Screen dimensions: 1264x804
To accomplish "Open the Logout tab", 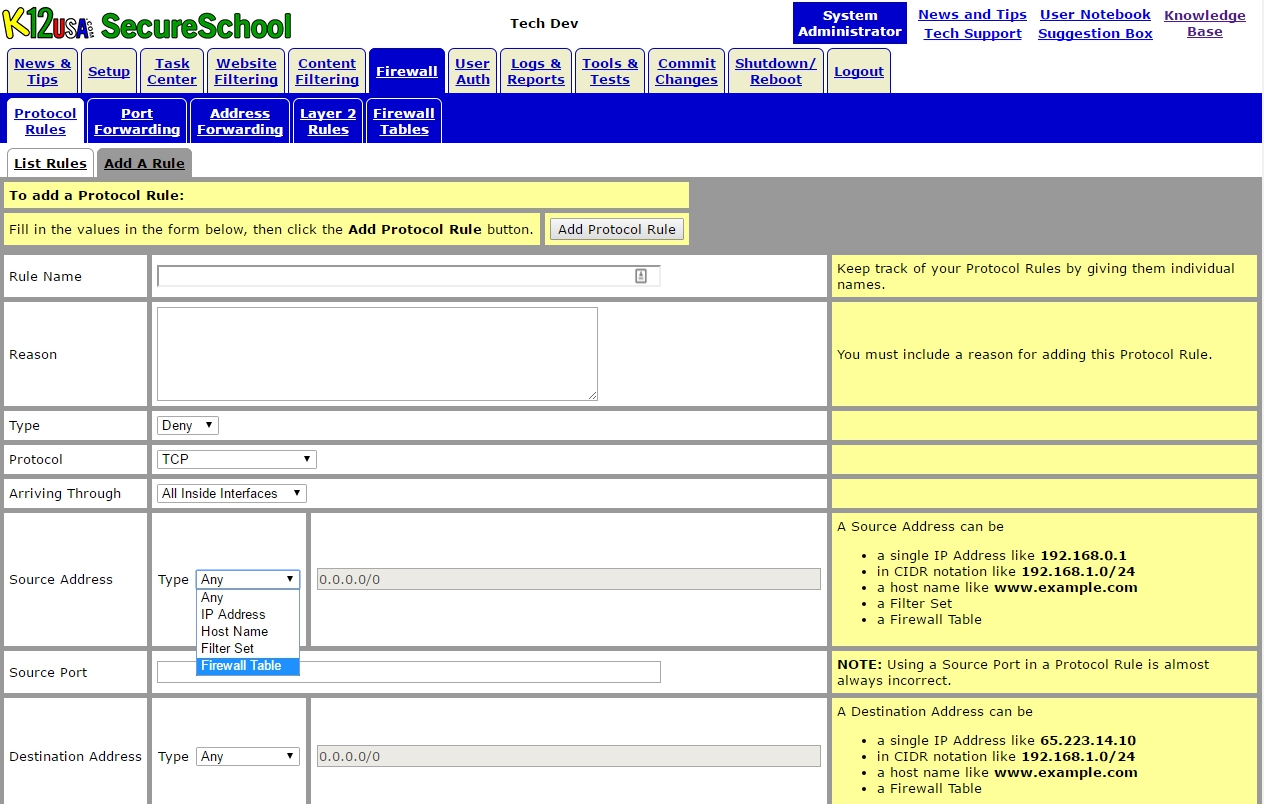I will tap(858, 71).
